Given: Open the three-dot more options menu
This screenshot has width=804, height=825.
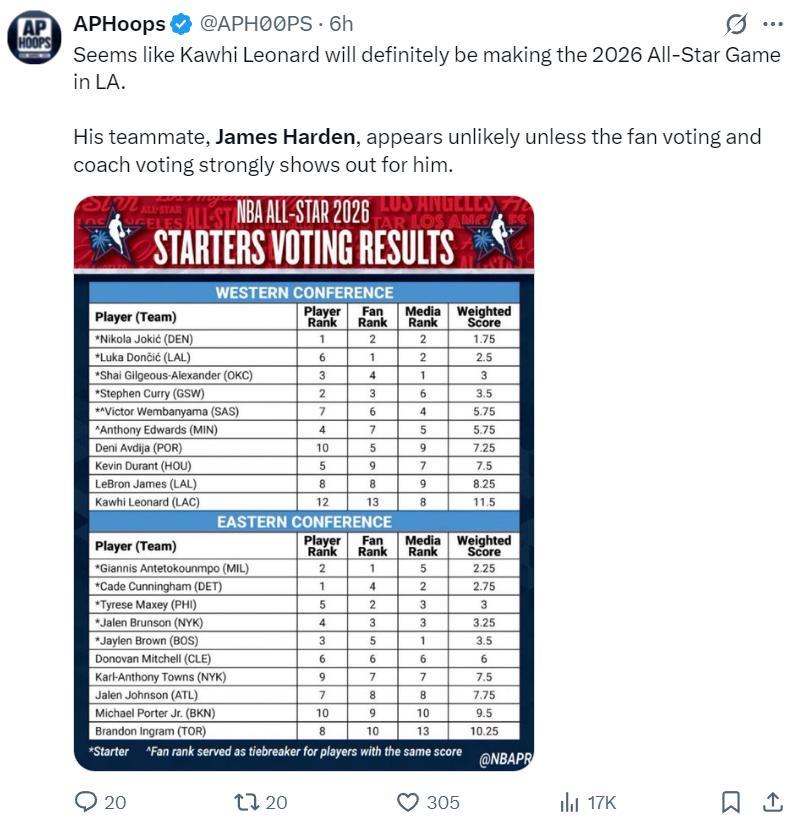Looking at the screenshot, I should pyautogui.click(x=773, y=23).
